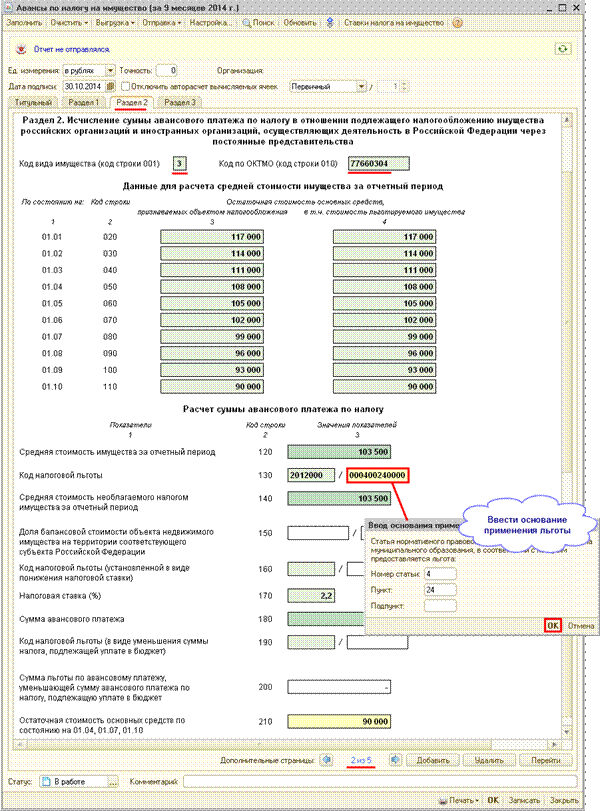Image resolution: width=600 pixels, height=811 pixels.
Task: Open the Выгрузка dropdown menu
Action: pyautogui.click(x=115, y=23)
